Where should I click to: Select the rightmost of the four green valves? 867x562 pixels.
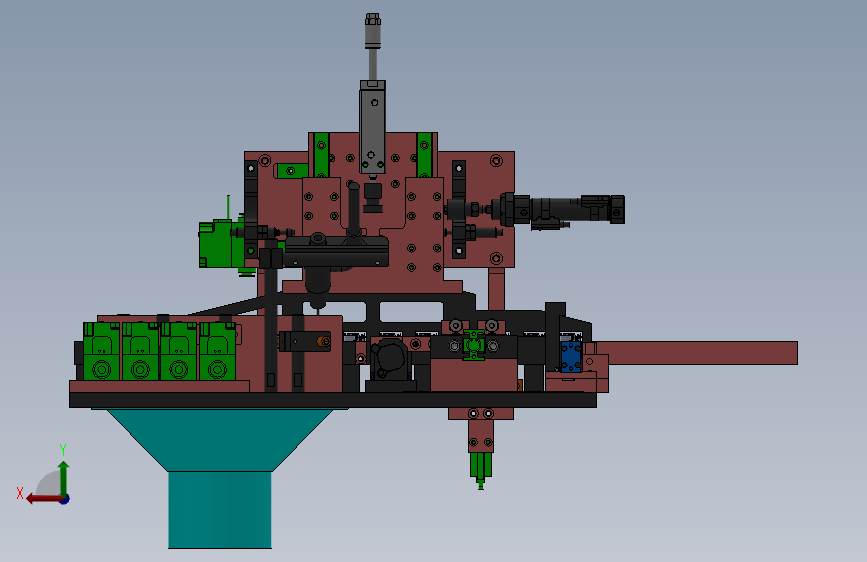tap(217, 351)
